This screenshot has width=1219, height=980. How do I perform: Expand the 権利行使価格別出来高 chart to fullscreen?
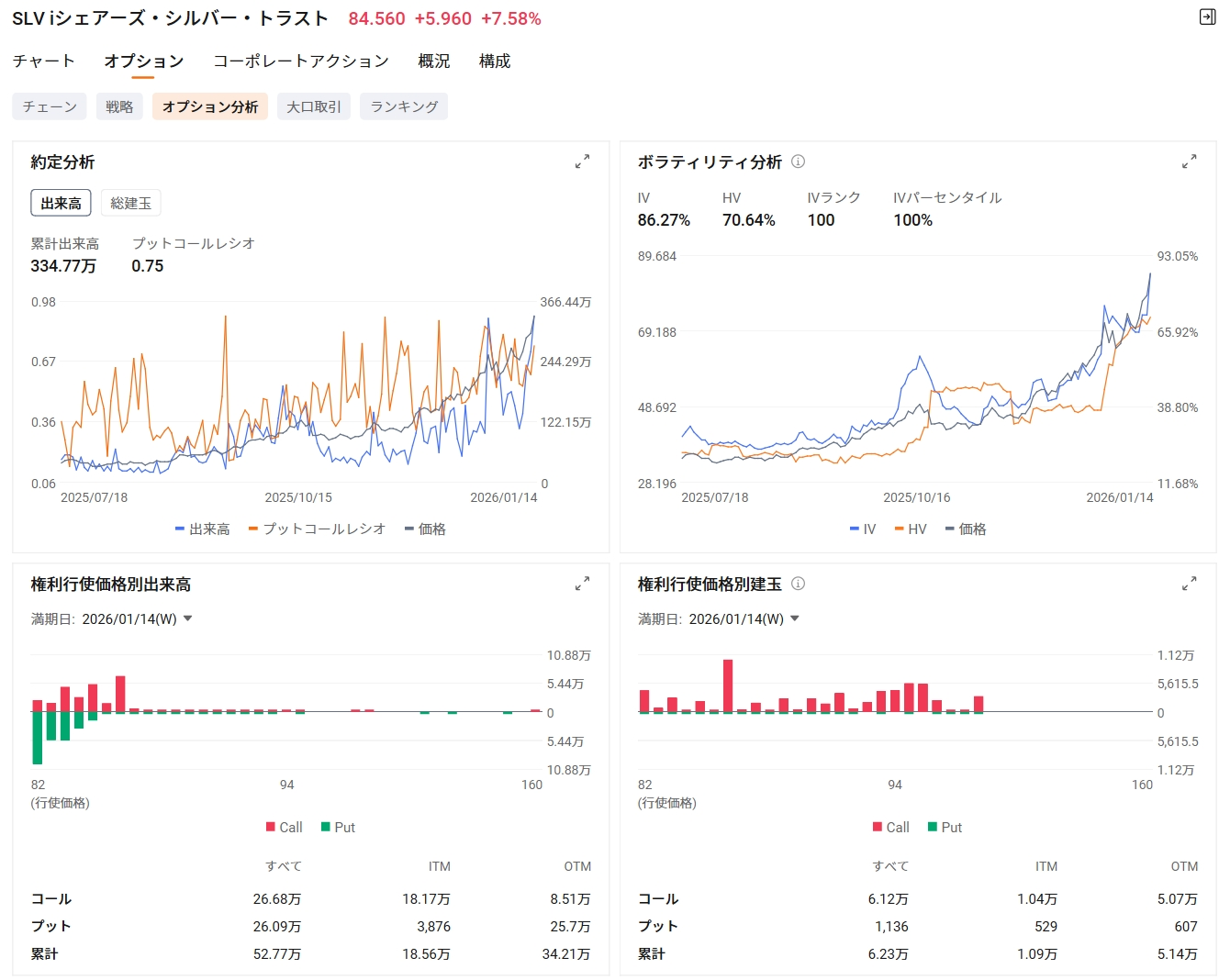582,583
